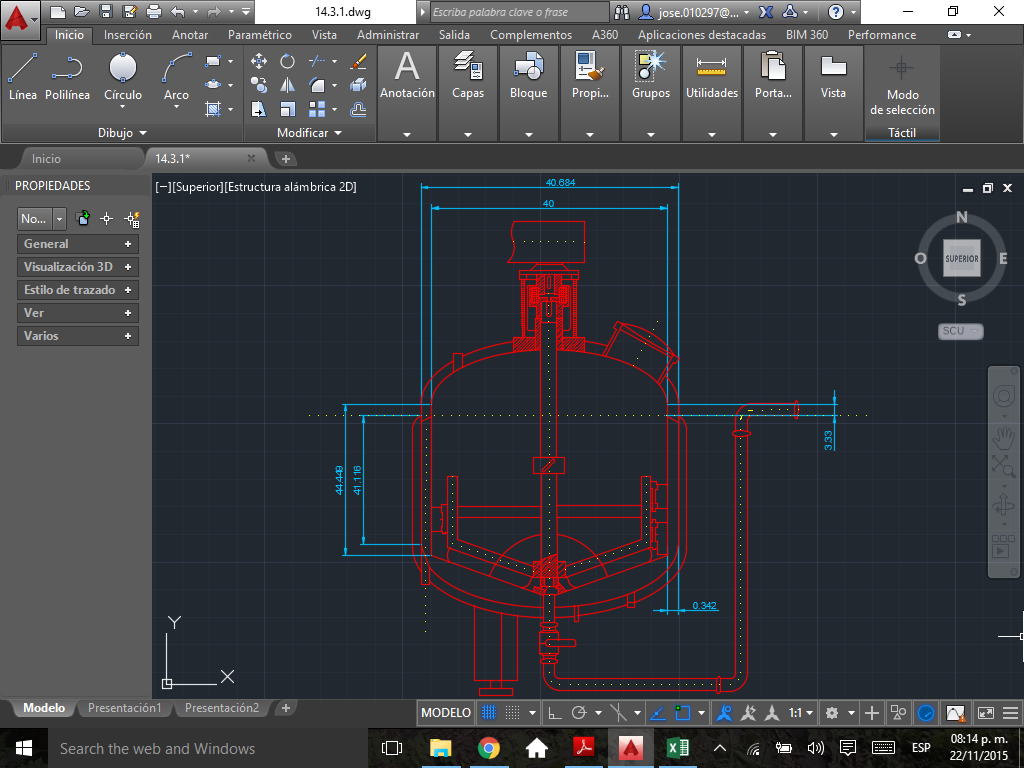The width and height of the screenshot is (1024, 768).
Task: Expand the General properties section
Action: 78,244
